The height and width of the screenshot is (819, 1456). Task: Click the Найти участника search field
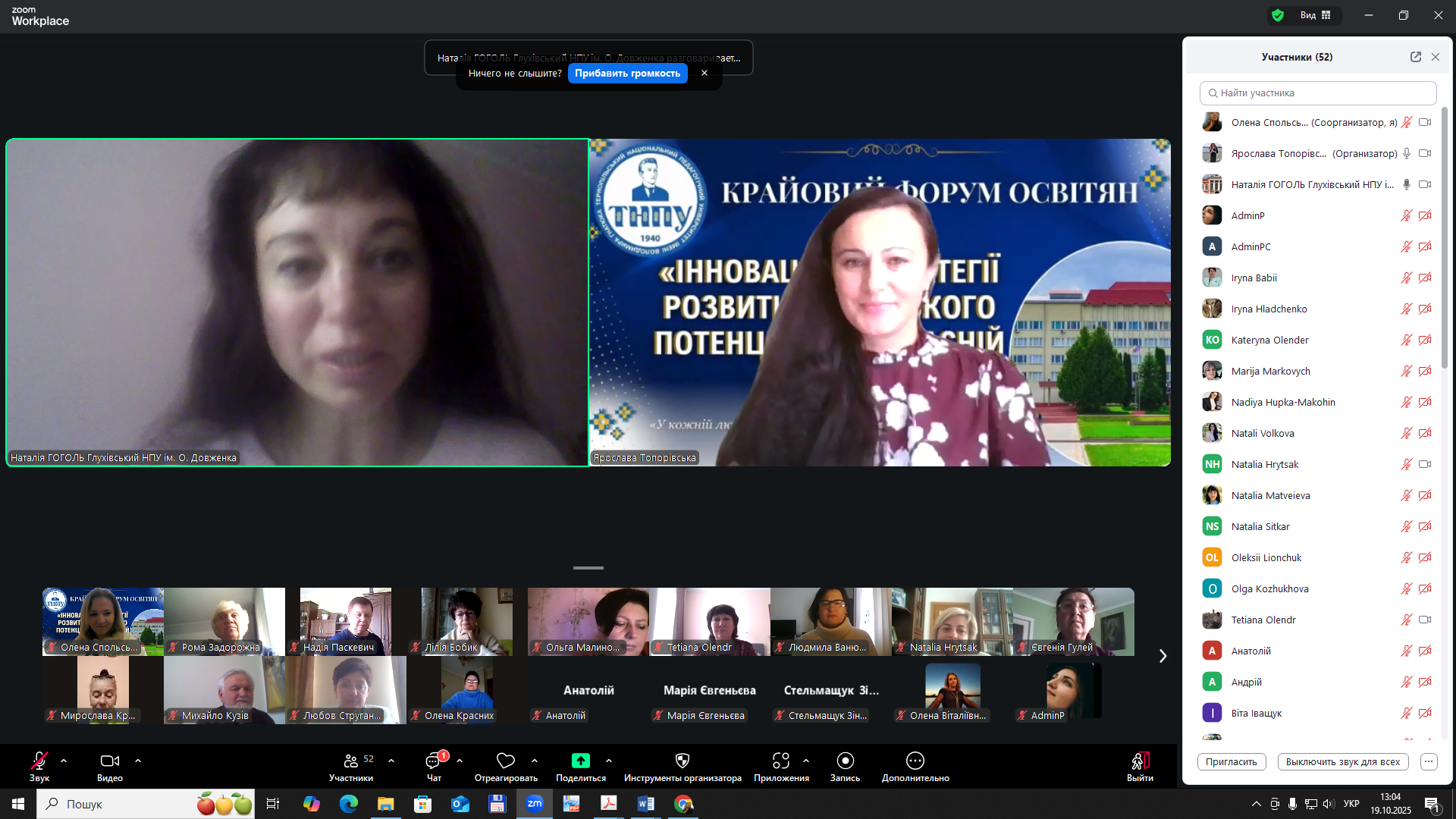[1318, 93]
